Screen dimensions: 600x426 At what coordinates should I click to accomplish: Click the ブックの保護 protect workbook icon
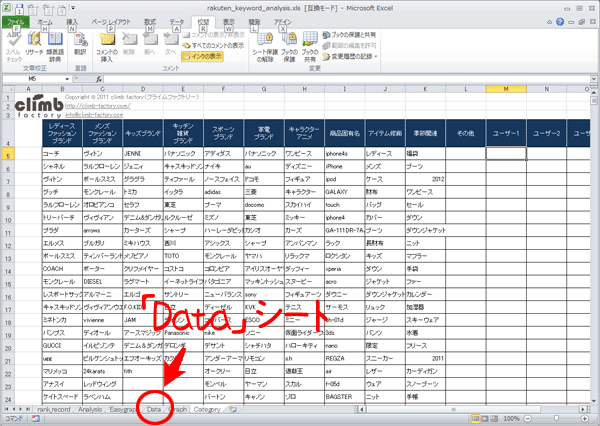289,47
